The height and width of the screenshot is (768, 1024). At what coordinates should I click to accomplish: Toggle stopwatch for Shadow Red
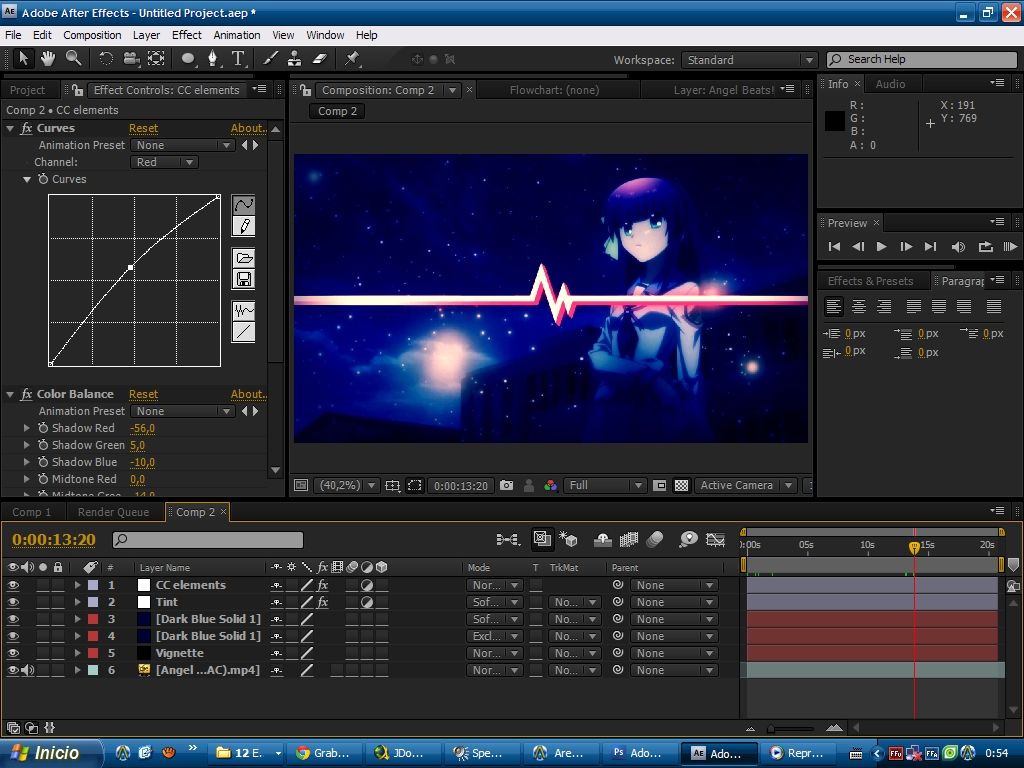click(x=43, y=428)
